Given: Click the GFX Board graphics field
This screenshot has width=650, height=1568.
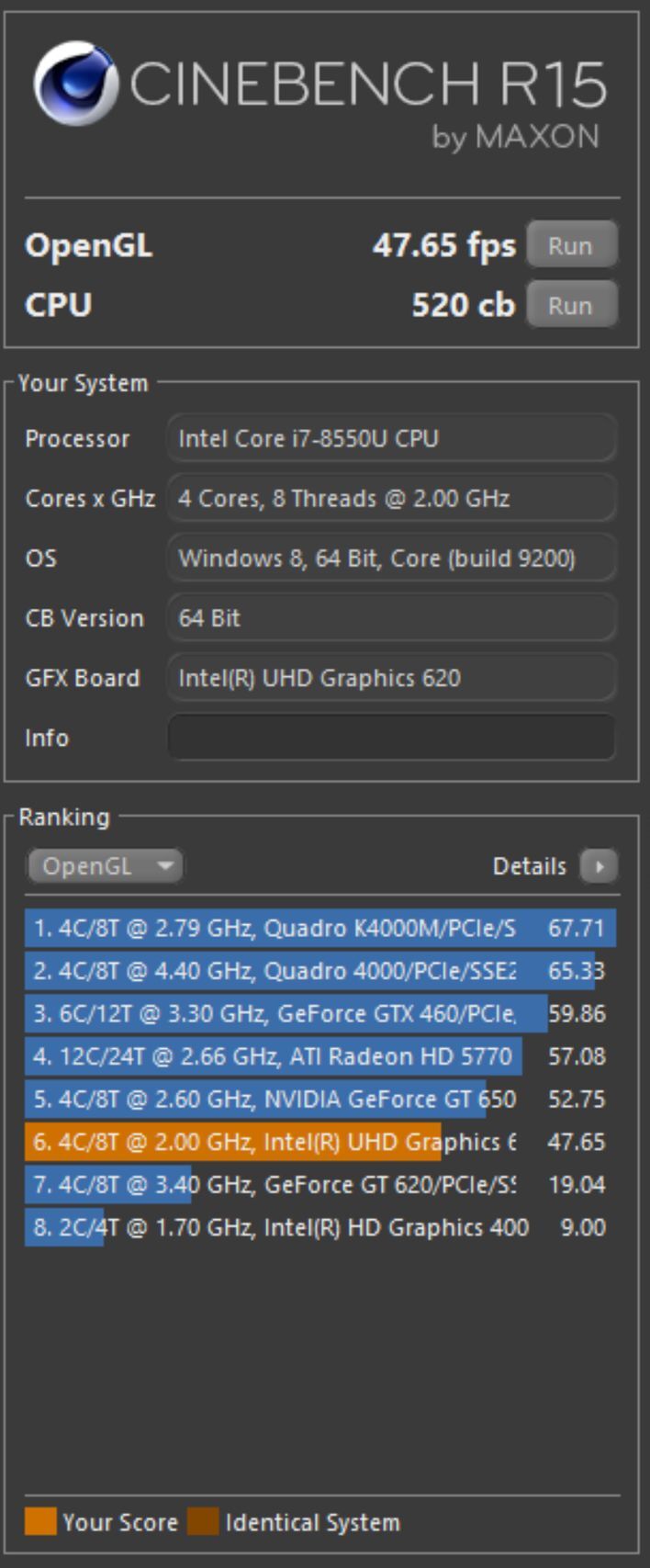Looking at the screenshot, I should click(391, 678).
